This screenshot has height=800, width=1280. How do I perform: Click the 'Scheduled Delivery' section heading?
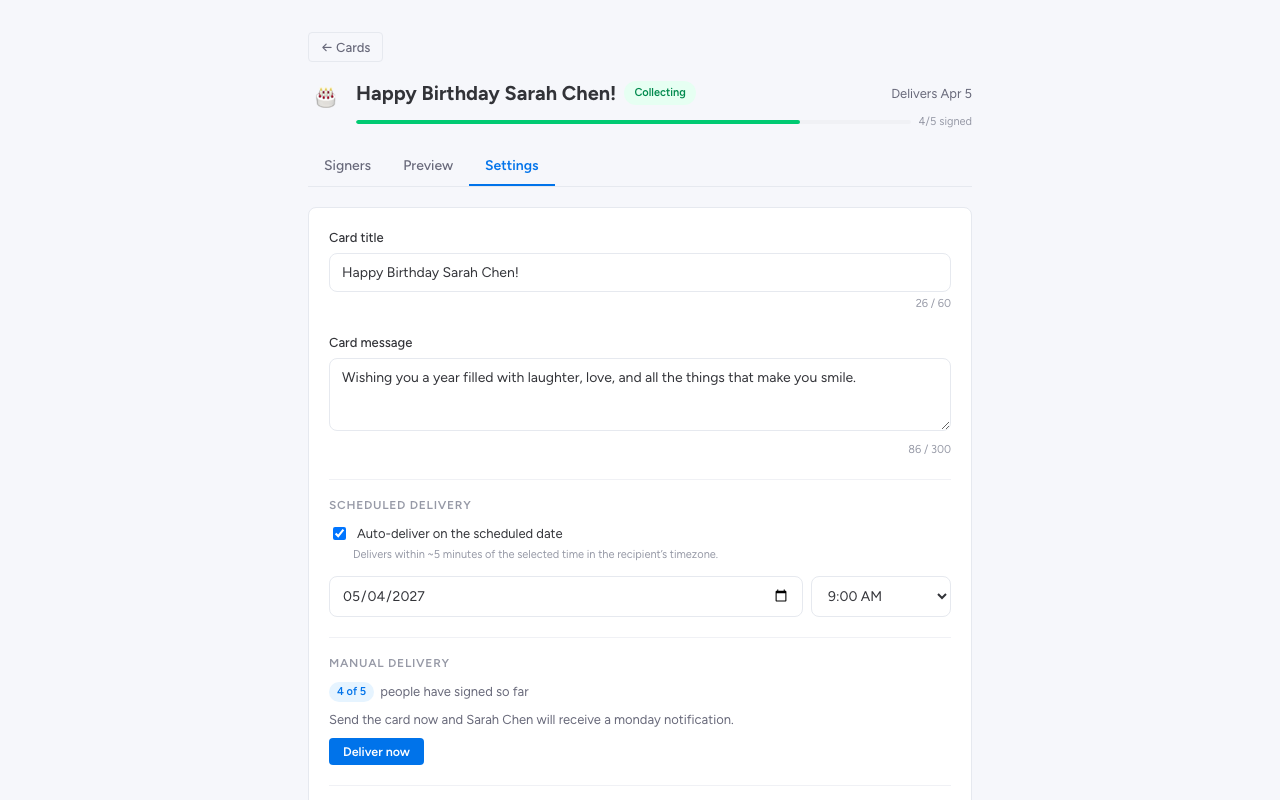[400, 505]
